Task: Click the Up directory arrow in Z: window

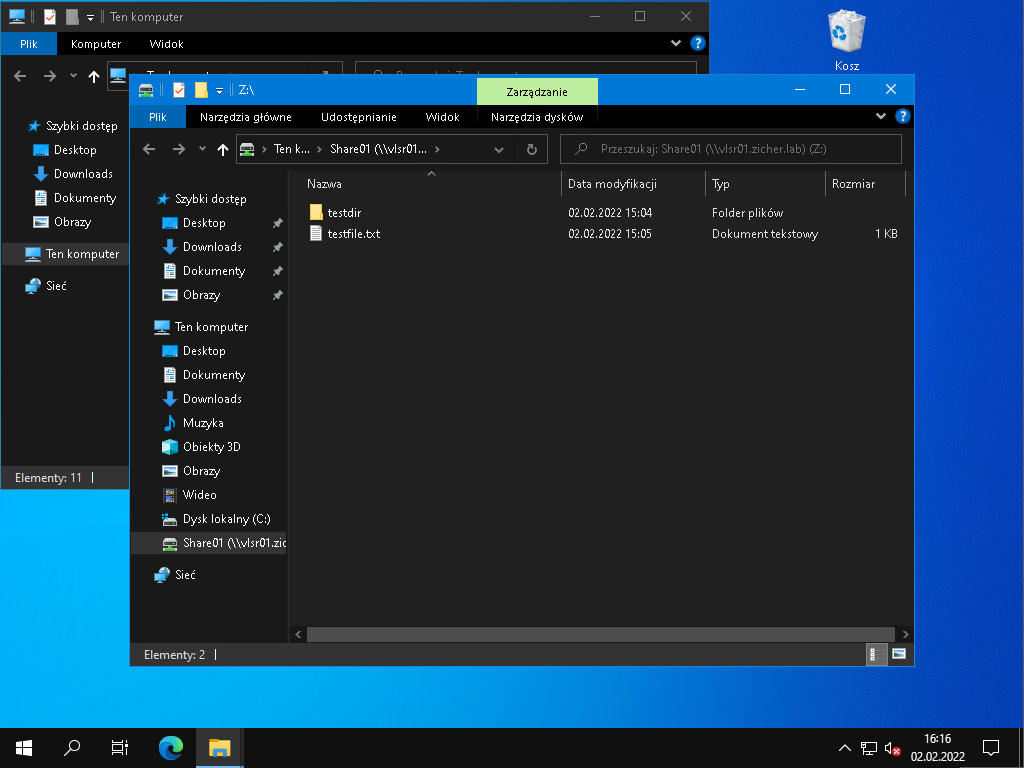Action: click(x=223, y=149)
